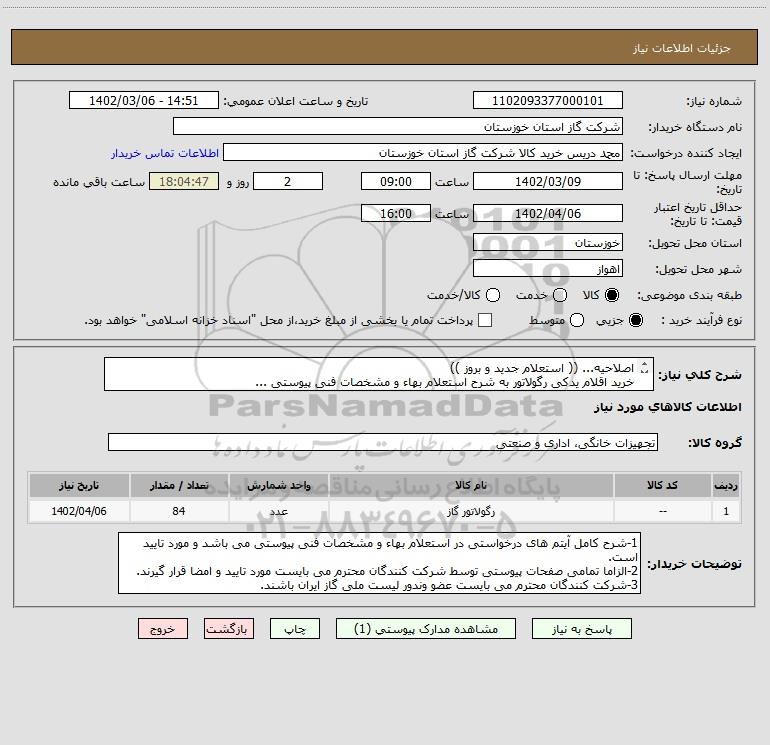The image size is (770, 745).
Task: Click delivery city field اهواز
Action: 548,268
